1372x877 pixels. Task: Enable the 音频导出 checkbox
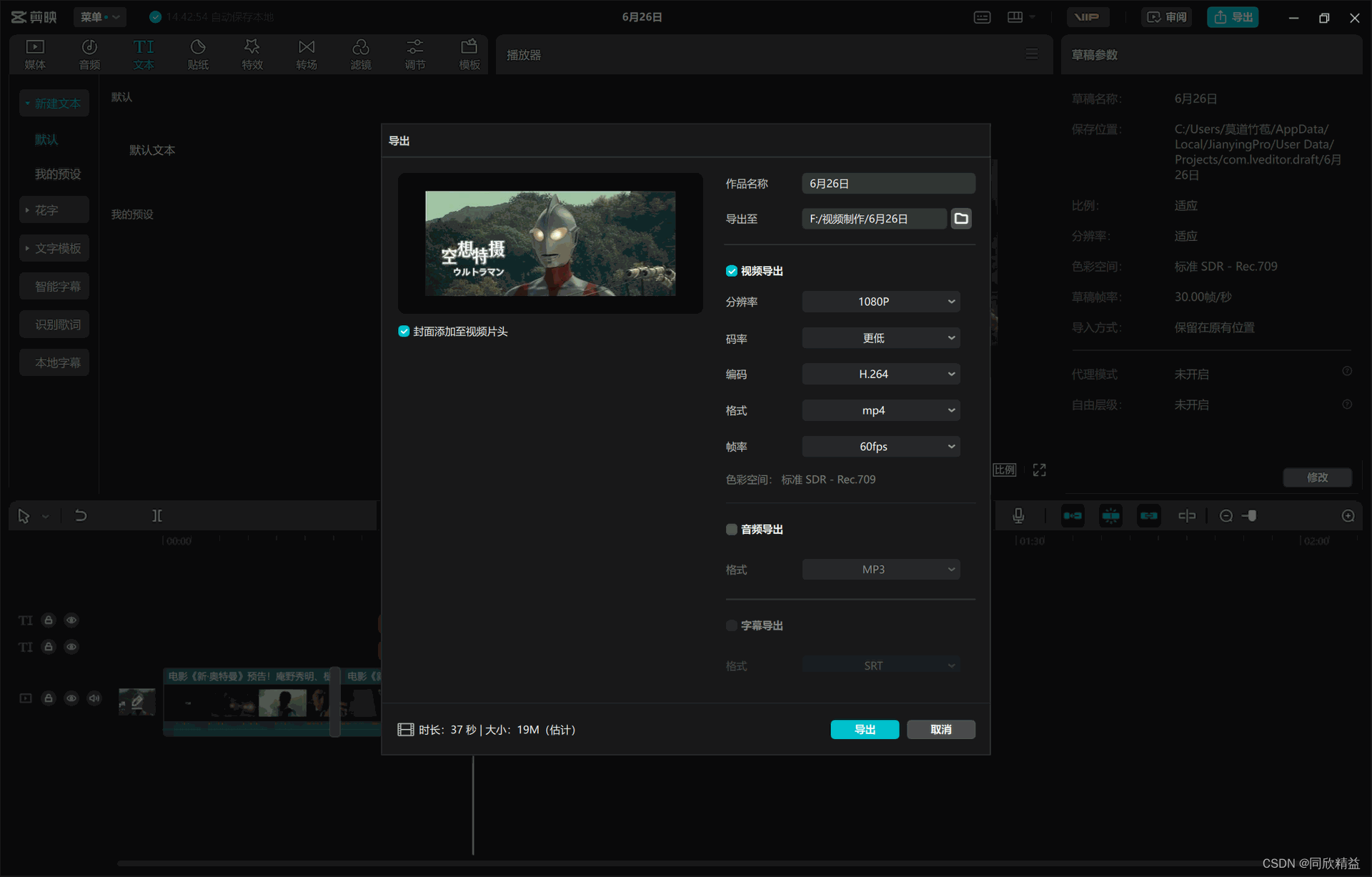coord(731,530)
